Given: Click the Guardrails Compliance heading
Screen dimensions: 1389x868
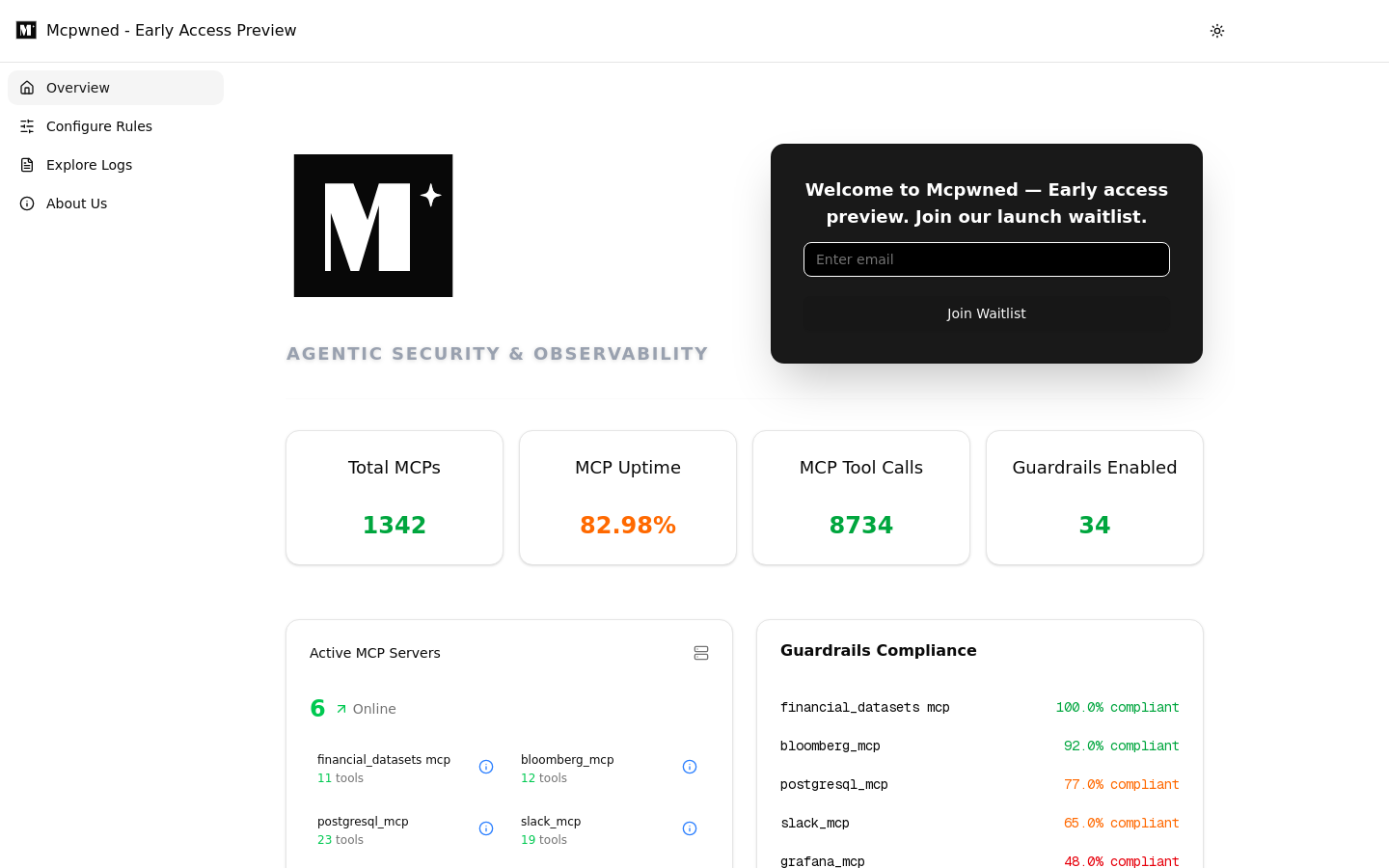Looking at the screenshot, I should pyautogui.click(x=879, y=651).
